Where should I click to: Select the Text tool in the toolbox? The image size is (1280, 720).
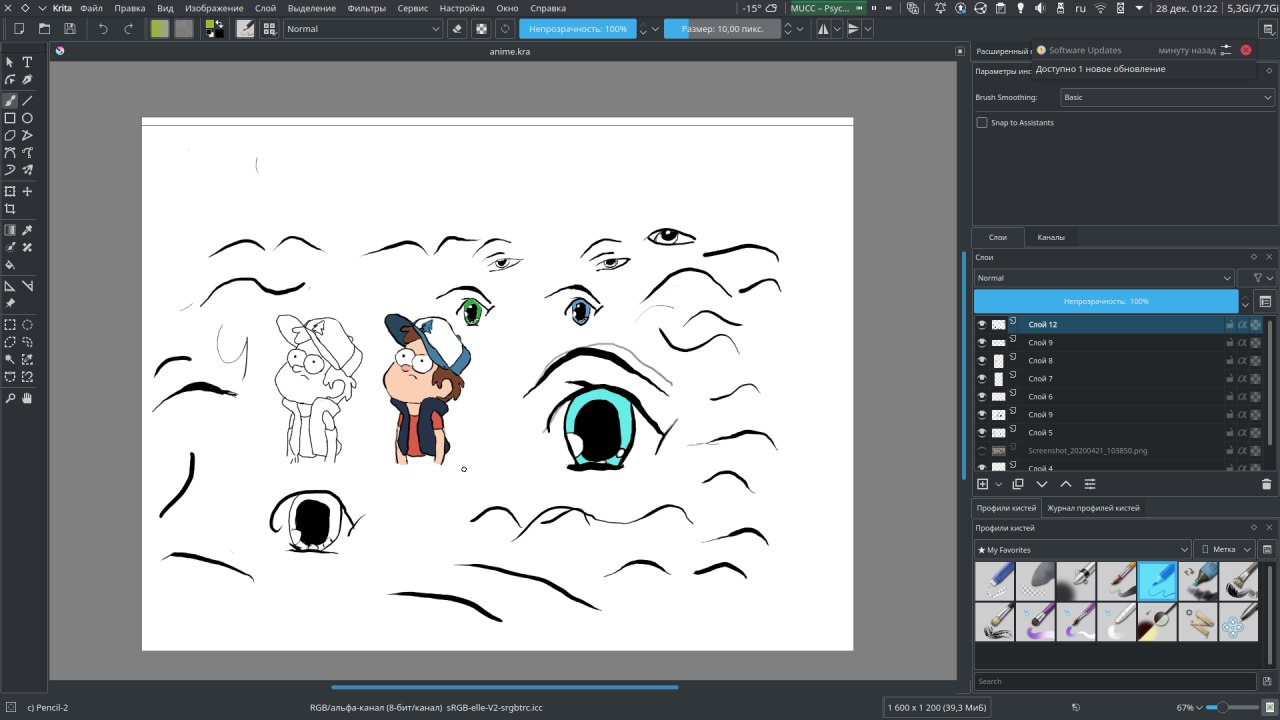(28, 62)
